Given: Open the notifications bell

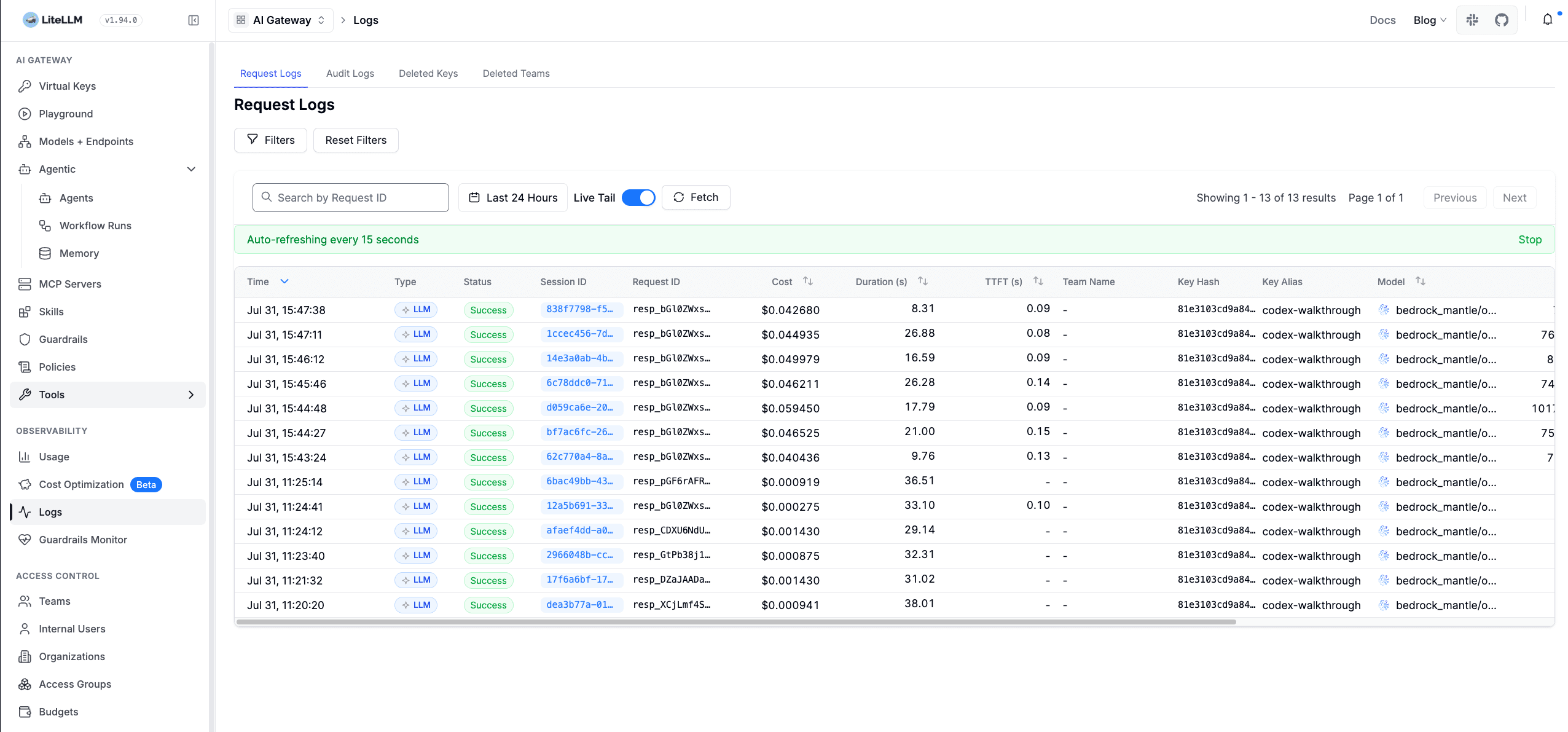Looking at the screenshot, I should point(1547,20).
